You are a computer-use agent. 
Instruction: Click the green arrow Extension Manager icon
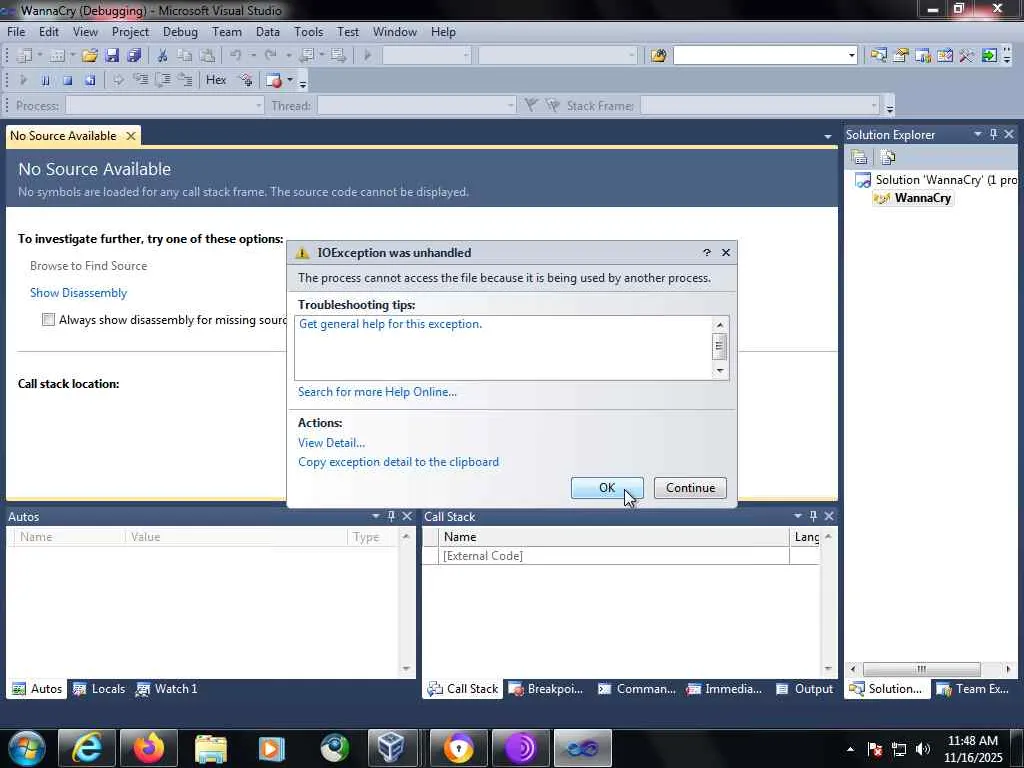point(989,56)
